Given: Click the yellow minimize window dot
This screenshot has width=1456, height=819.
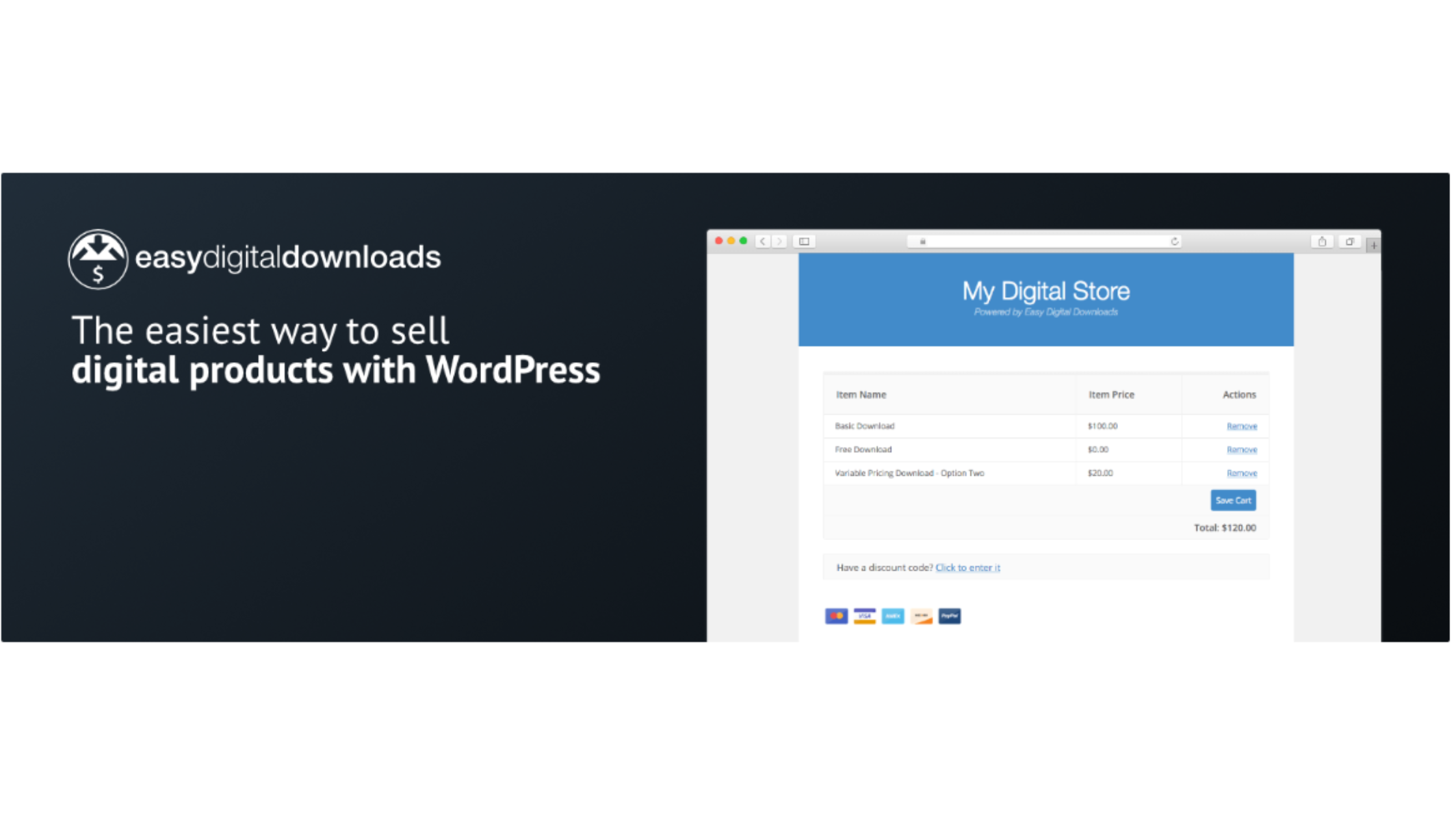Looking at the screenshot, I should tap(731, 241).
